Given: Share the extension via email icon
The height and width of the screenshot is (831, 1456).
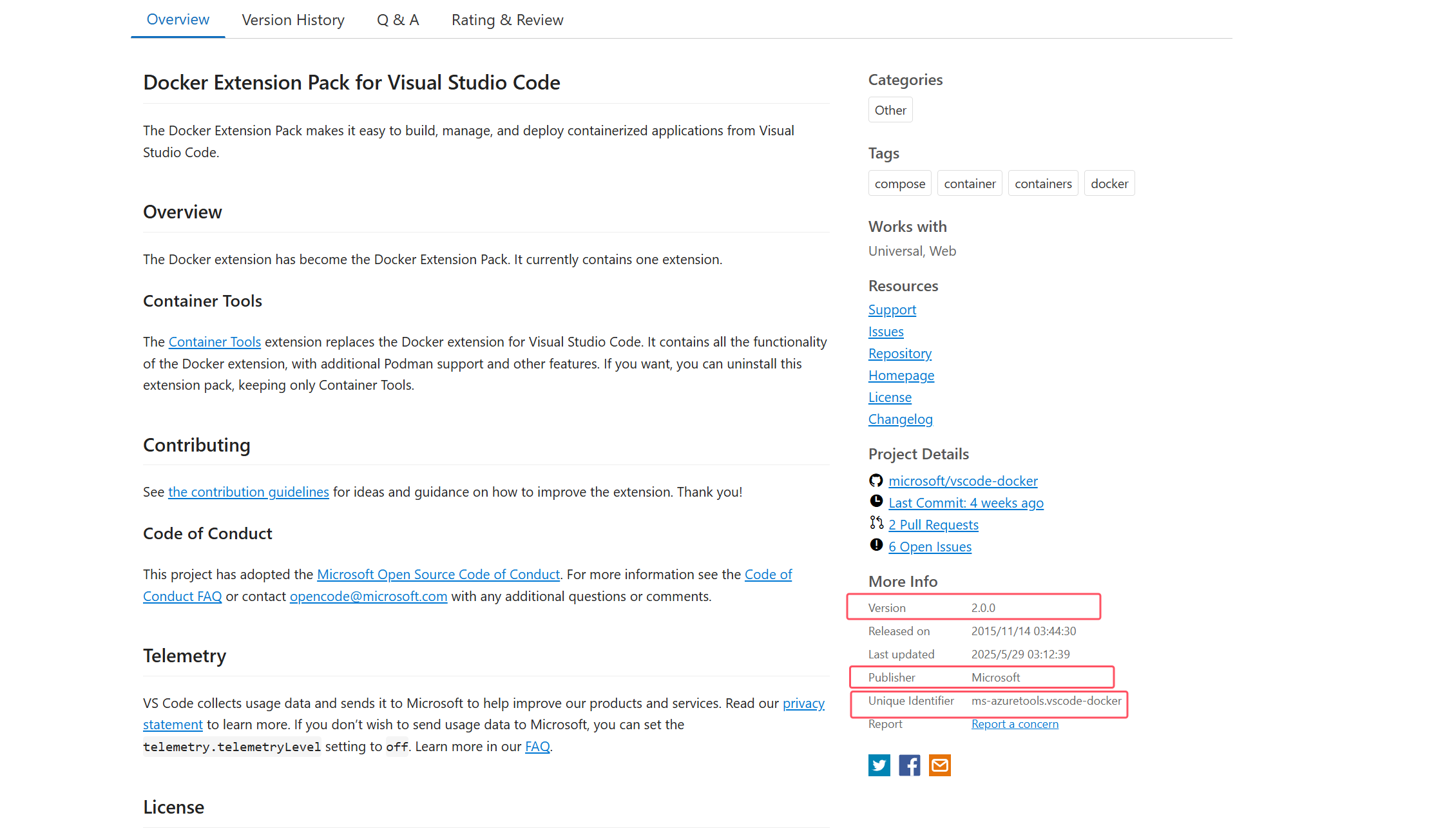Looking at the screenshot, I should pos(939,765).
